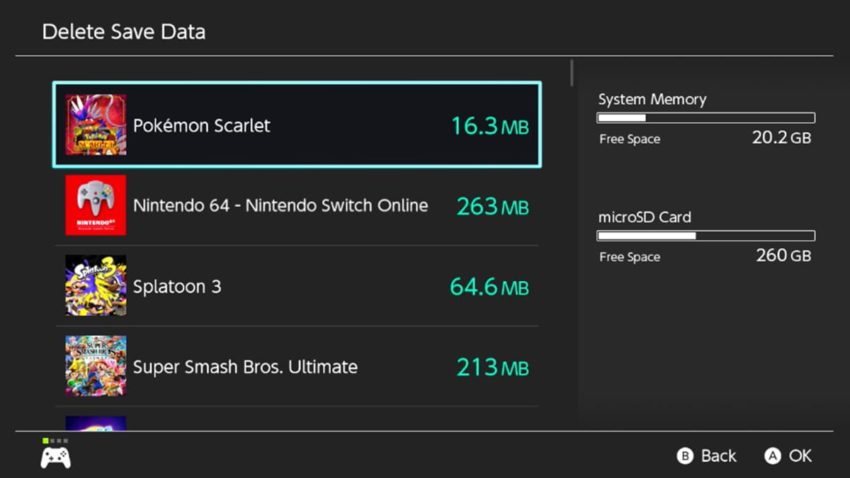
Task: Click the System Memory usage bar
Action: [x=706, y=118]
